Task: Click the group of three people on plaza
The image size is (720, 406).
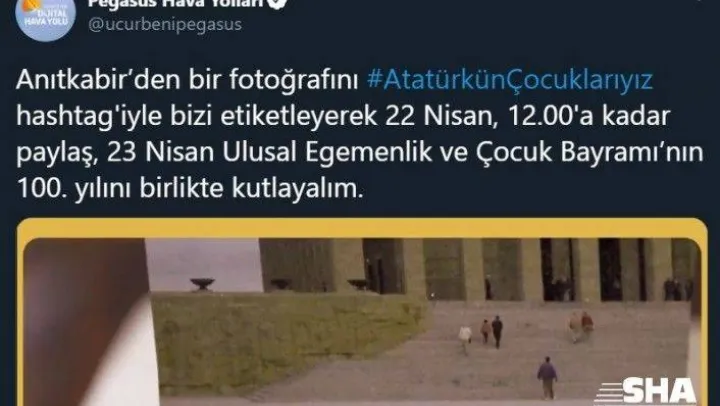Action: click(x=481, y=333)
